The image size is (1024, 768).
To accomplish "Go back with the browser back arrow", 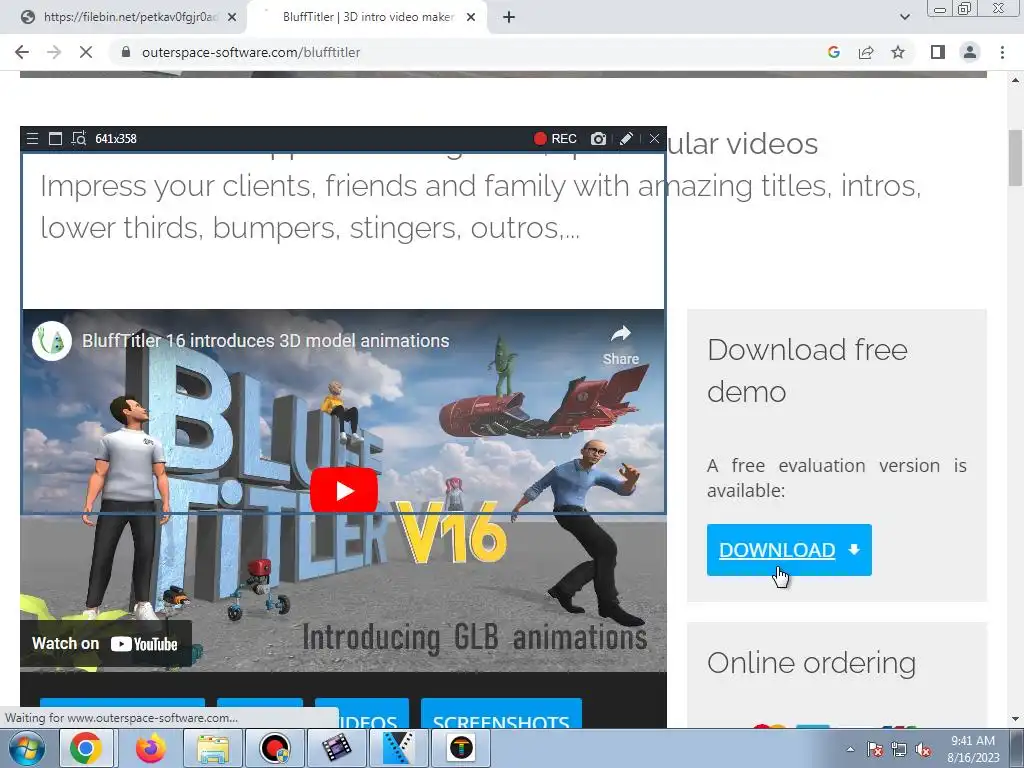I will tap(22, 52).
